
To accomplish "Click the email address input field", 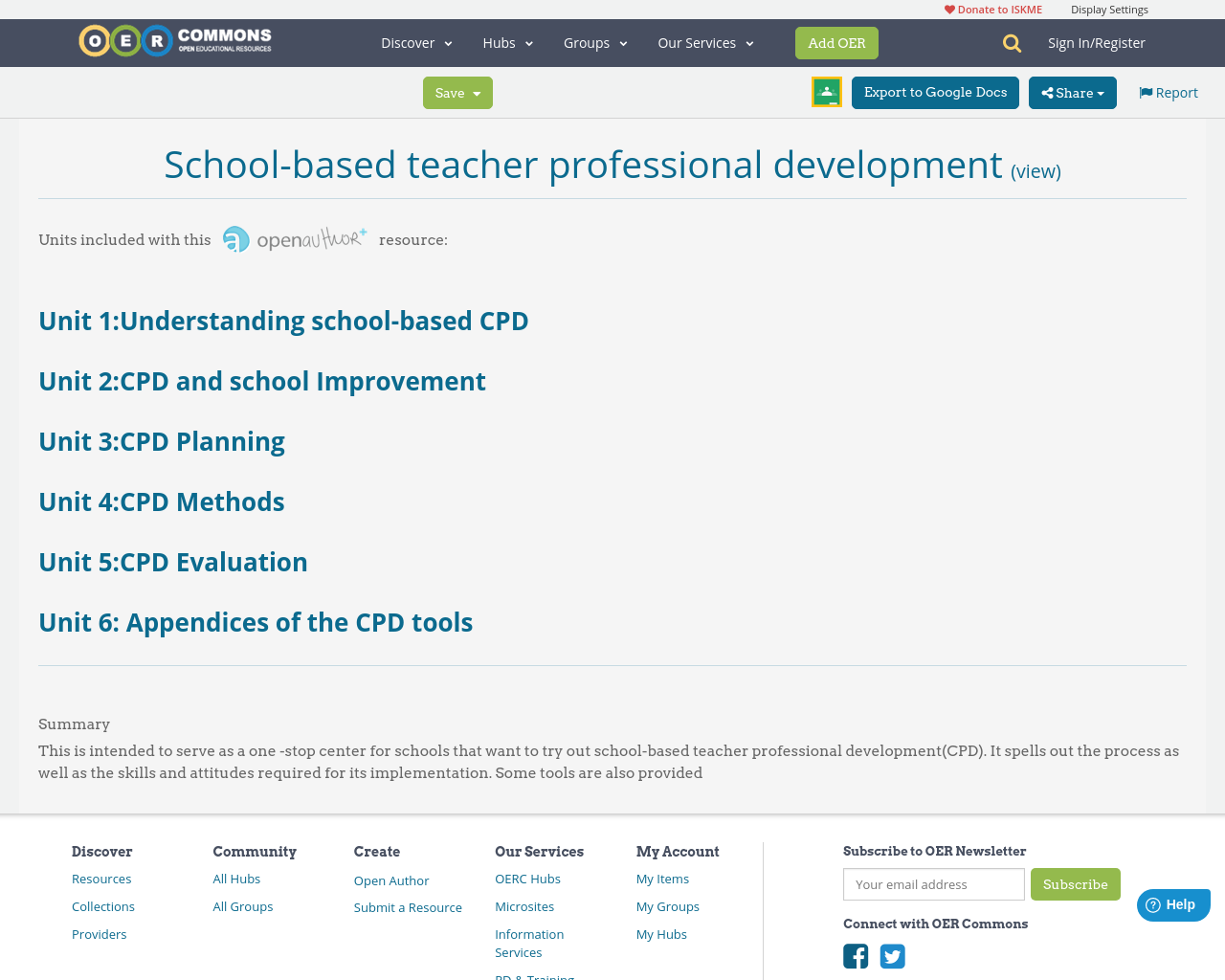I will (933, 884).
